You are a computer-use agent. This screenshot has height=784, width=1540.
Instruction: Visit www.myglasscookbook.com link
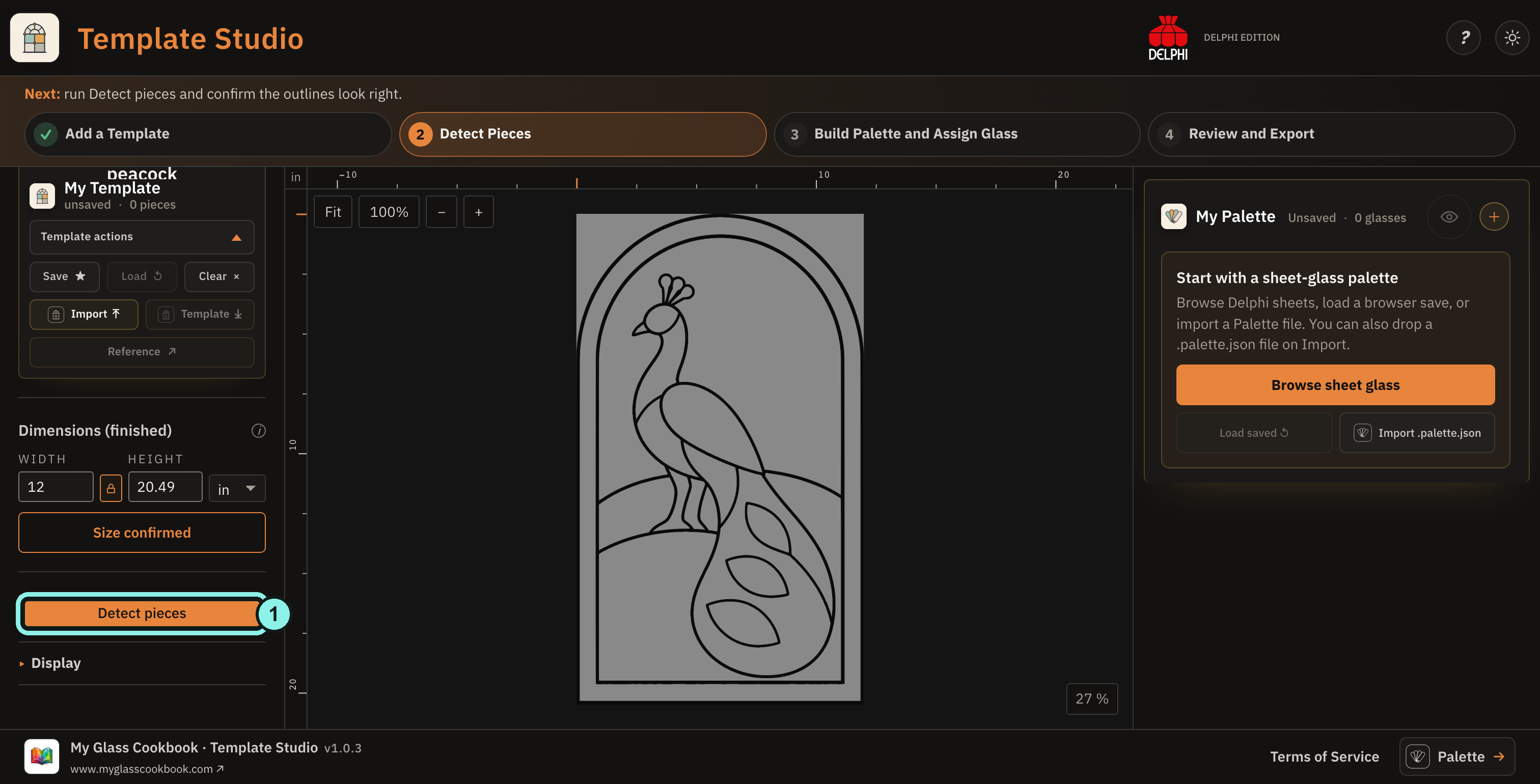pos(147,769)
